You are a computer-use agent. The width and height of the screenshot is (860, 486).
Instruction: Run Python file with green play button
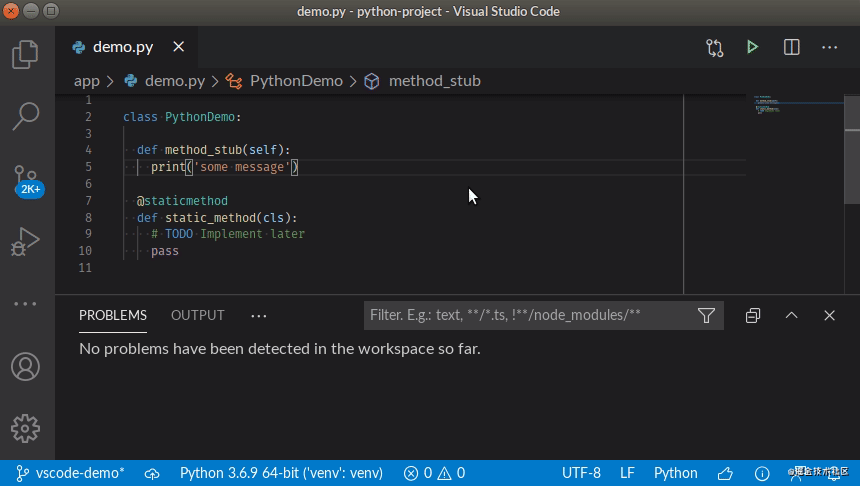point(752,47)
